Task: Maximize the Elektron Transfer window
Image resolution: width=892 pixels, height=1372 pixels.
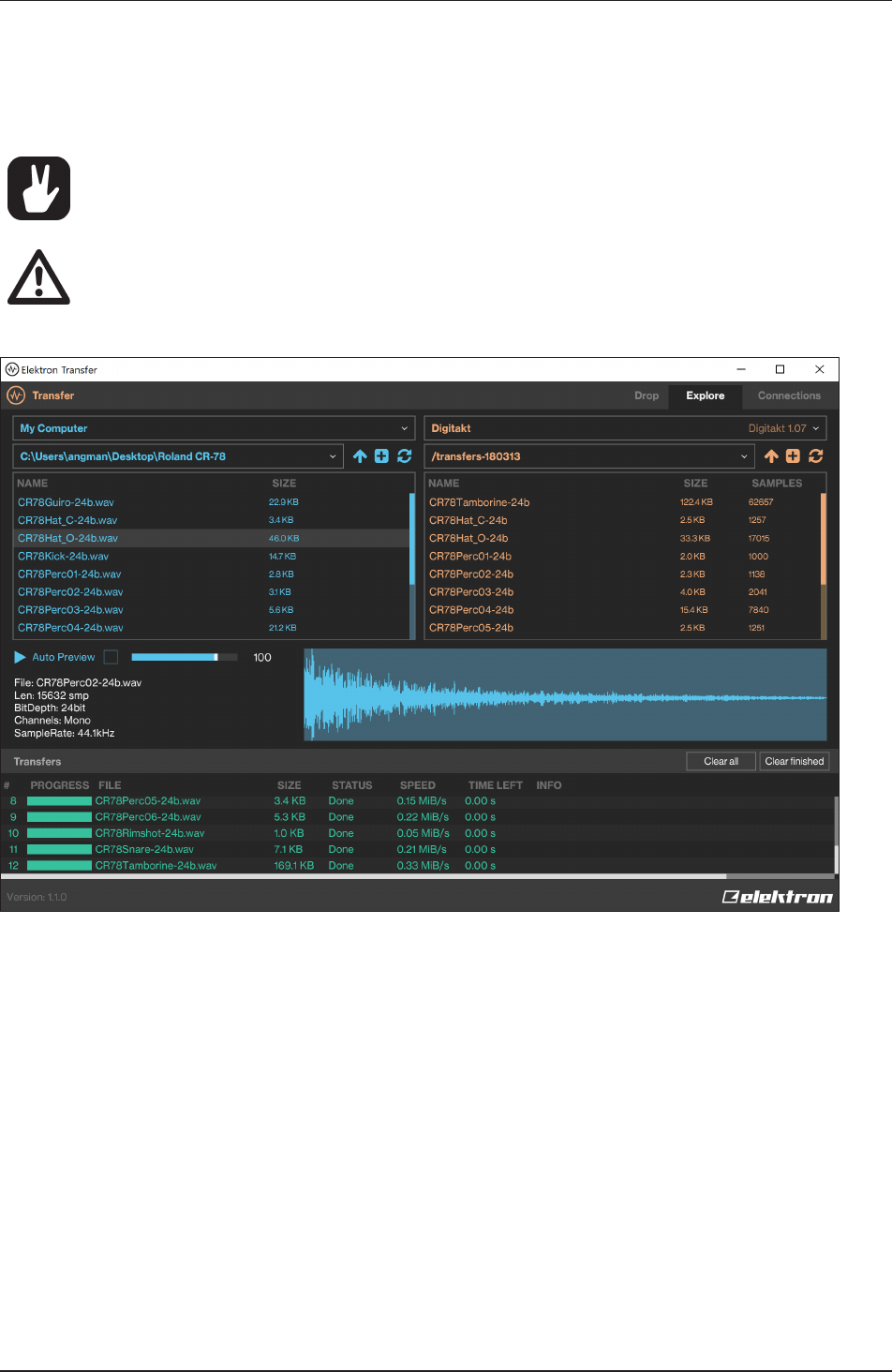Action: [780, 369]
